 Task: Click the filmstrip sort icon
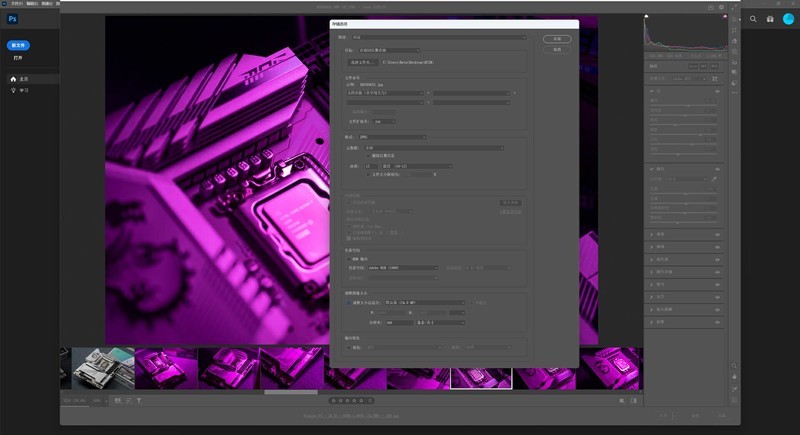129,401
